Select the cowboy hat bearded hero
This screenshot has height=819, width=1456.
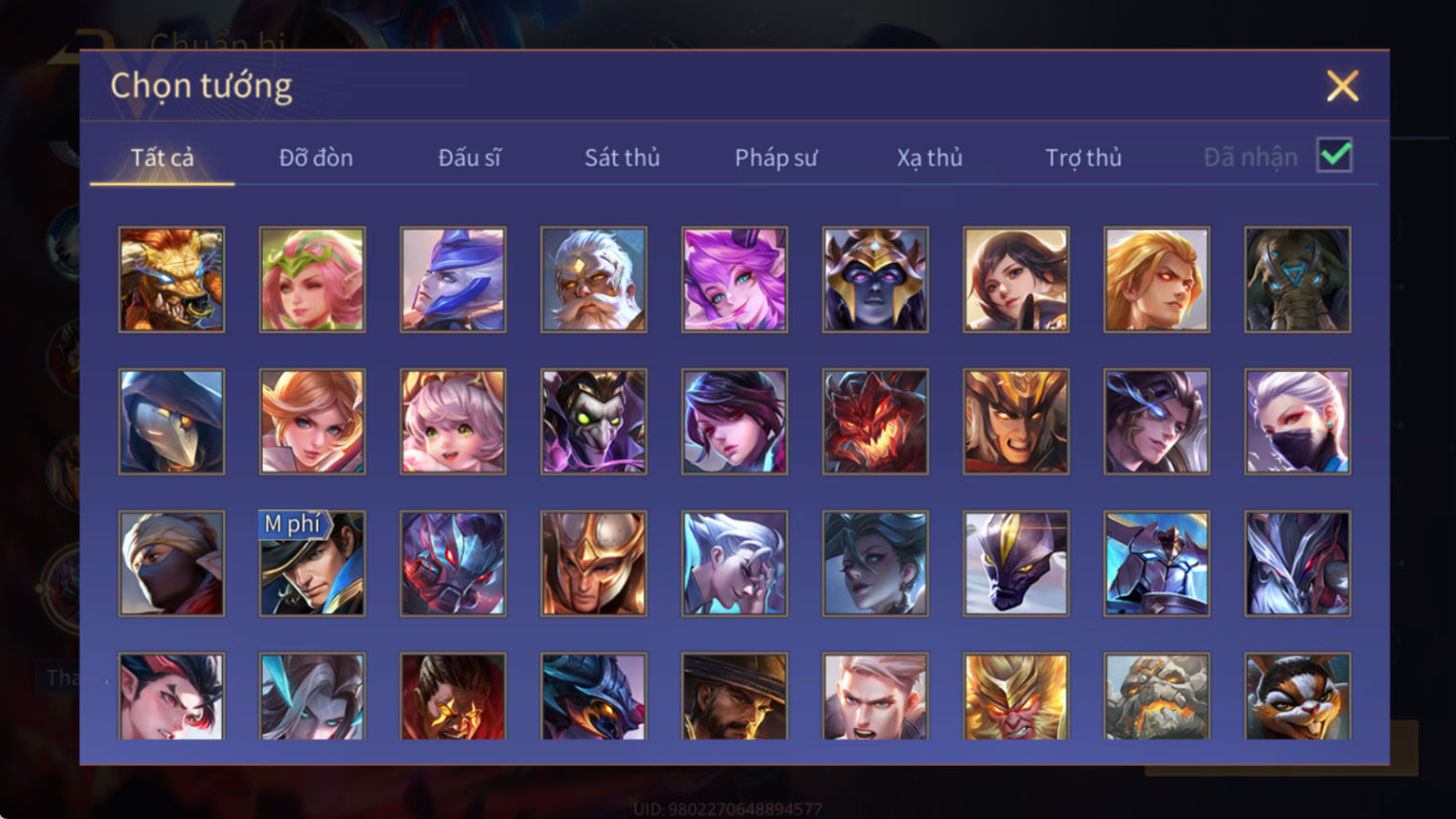point(735,697)
